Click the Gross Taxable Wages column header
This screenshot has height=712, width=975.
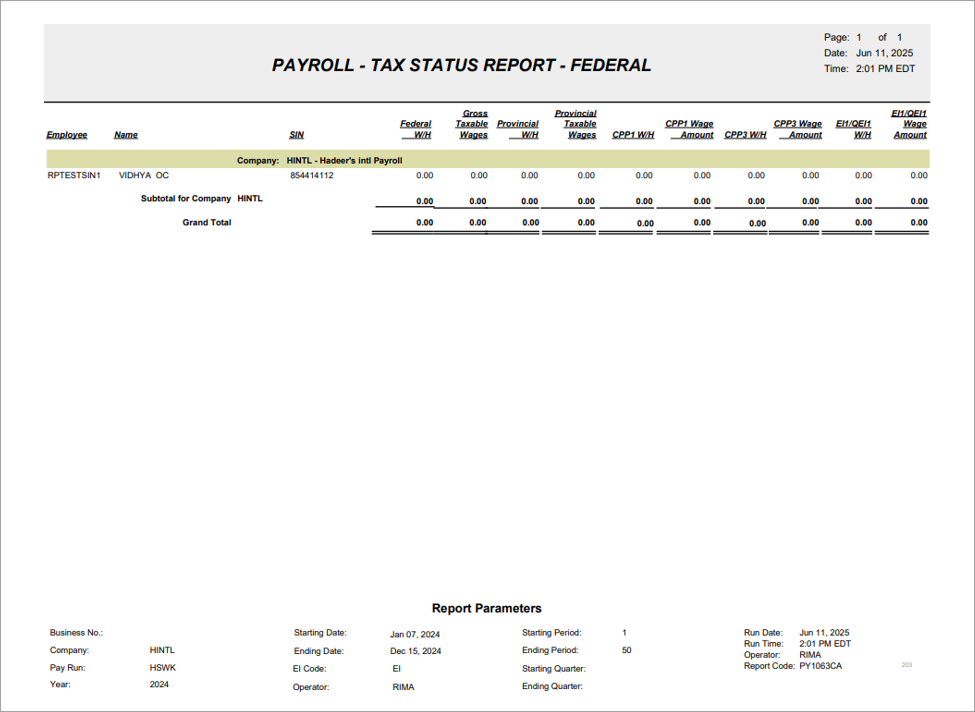471,124
